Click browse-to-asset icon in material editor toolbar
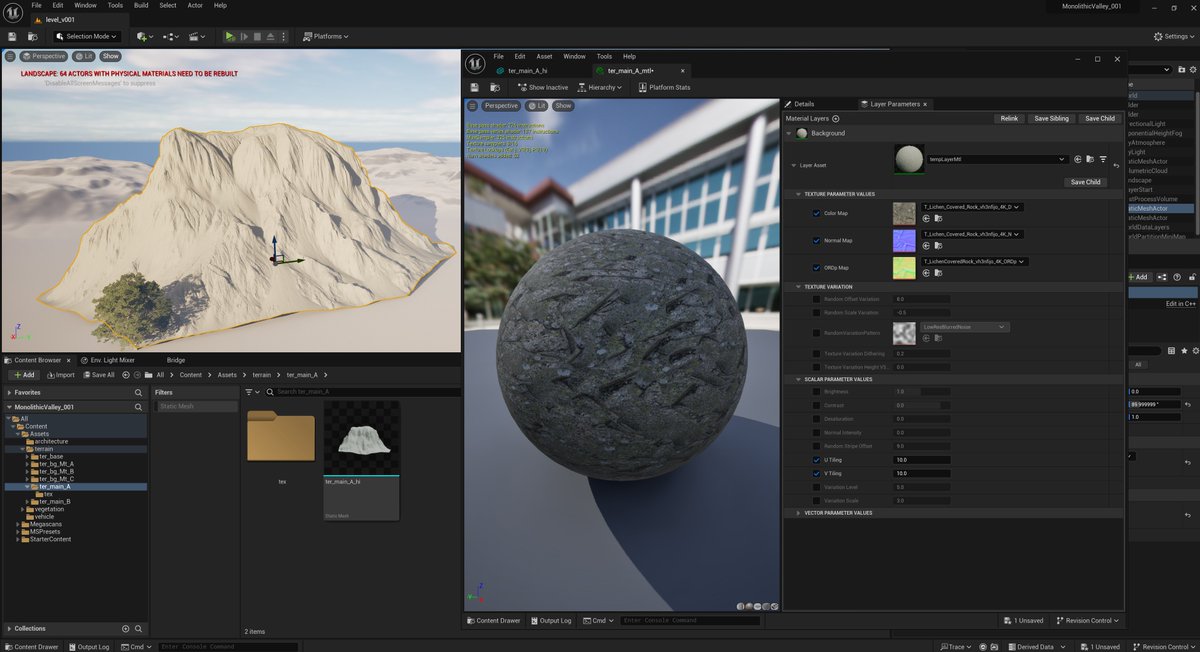 tap(495, 87)
